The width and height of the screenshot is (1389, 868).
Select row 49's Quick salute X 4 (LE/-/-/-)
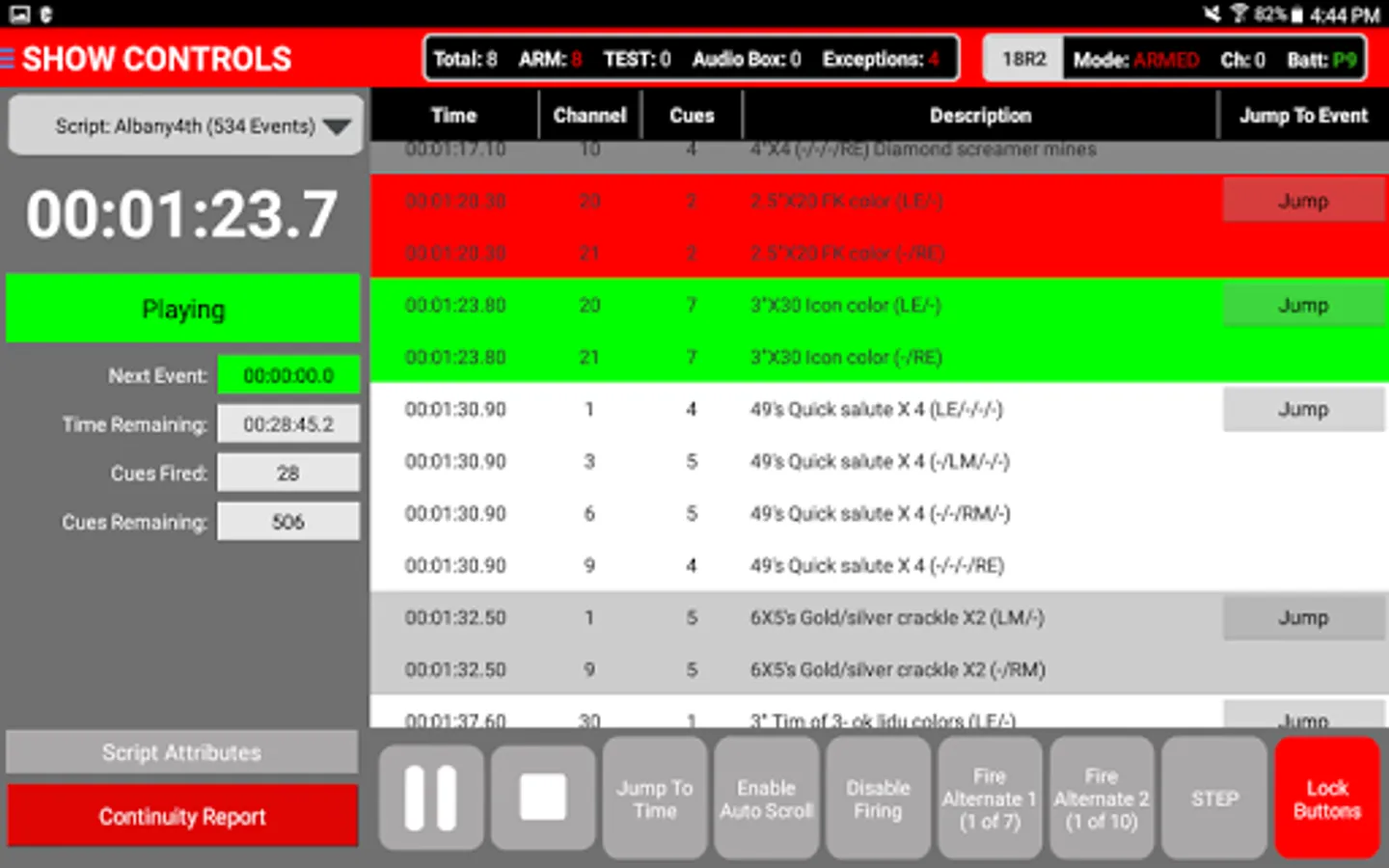[880, 409]
